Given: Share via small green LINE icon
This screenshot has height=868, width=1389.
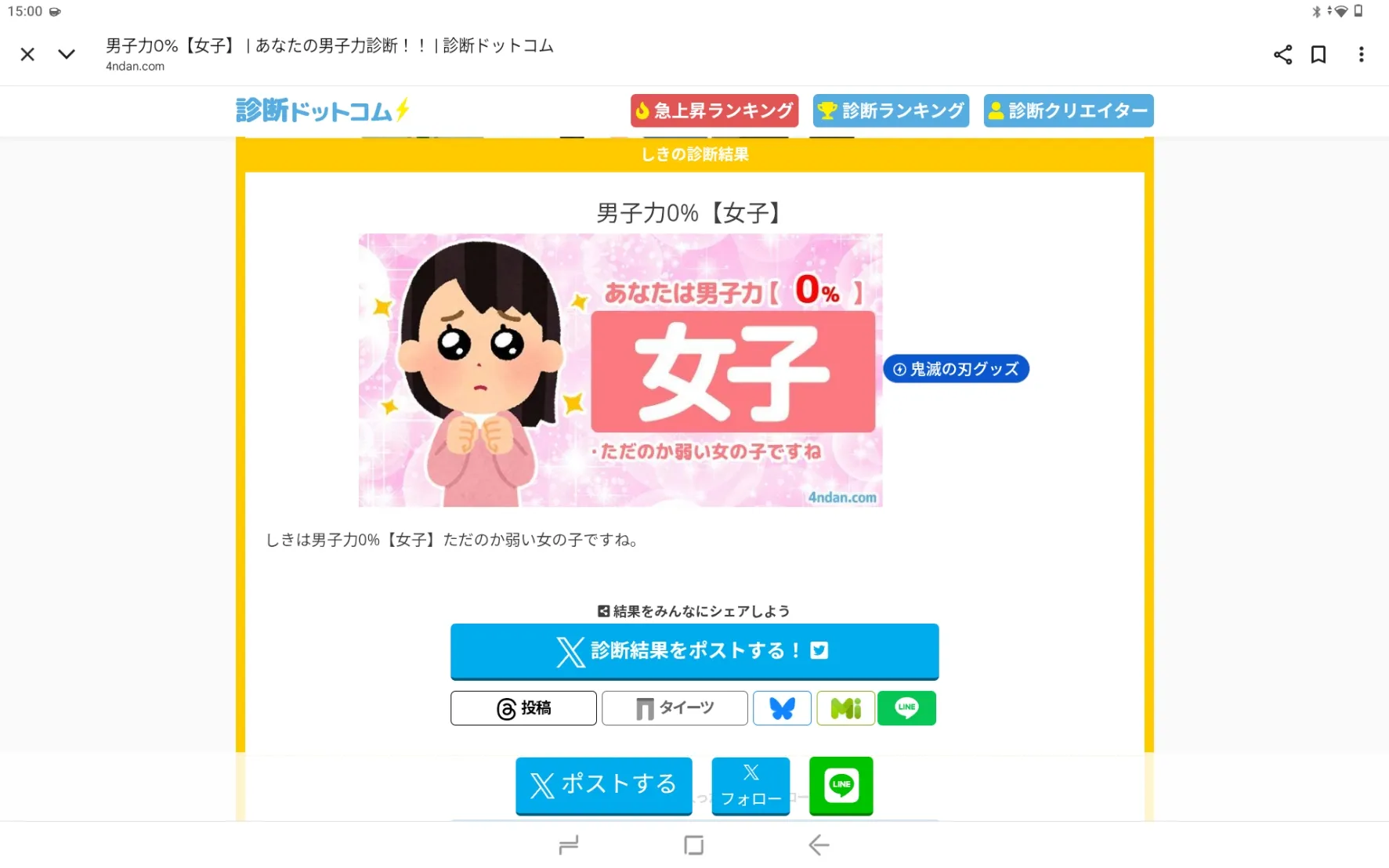Looking at the screenshot, I should [x=906, y=708].
